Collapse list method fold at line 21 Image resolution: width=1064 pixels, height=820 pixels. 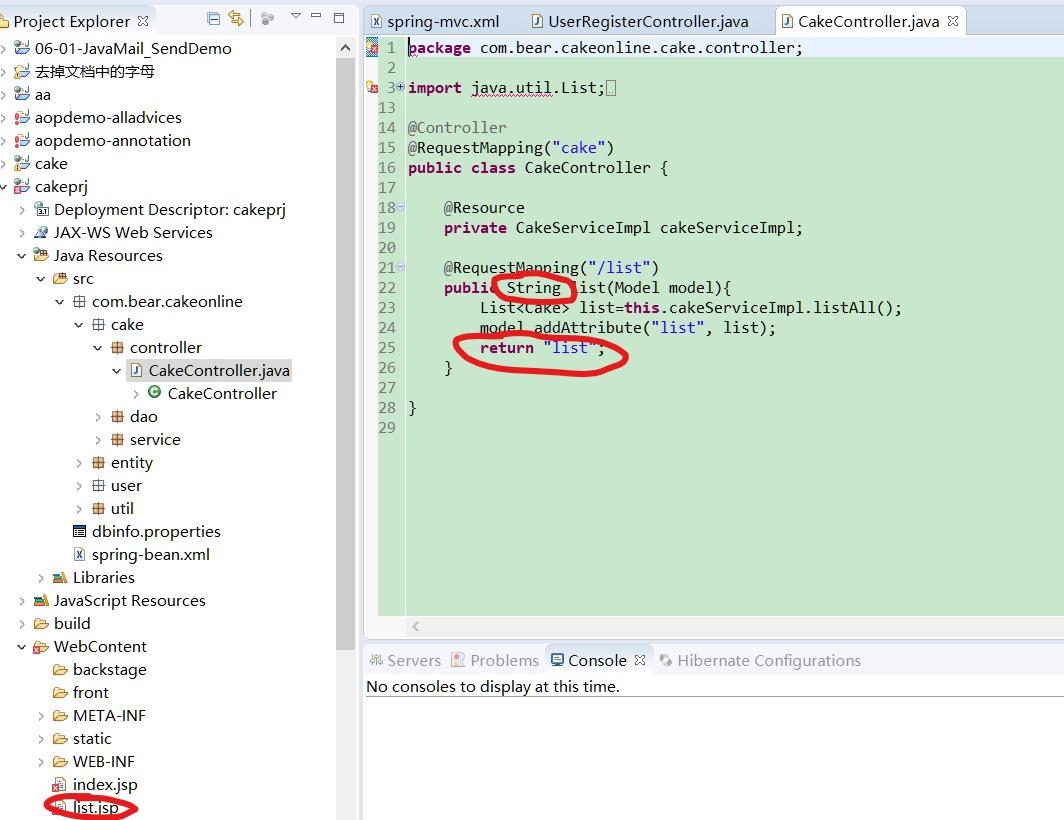pyautogui.click(x=400, y=267)
